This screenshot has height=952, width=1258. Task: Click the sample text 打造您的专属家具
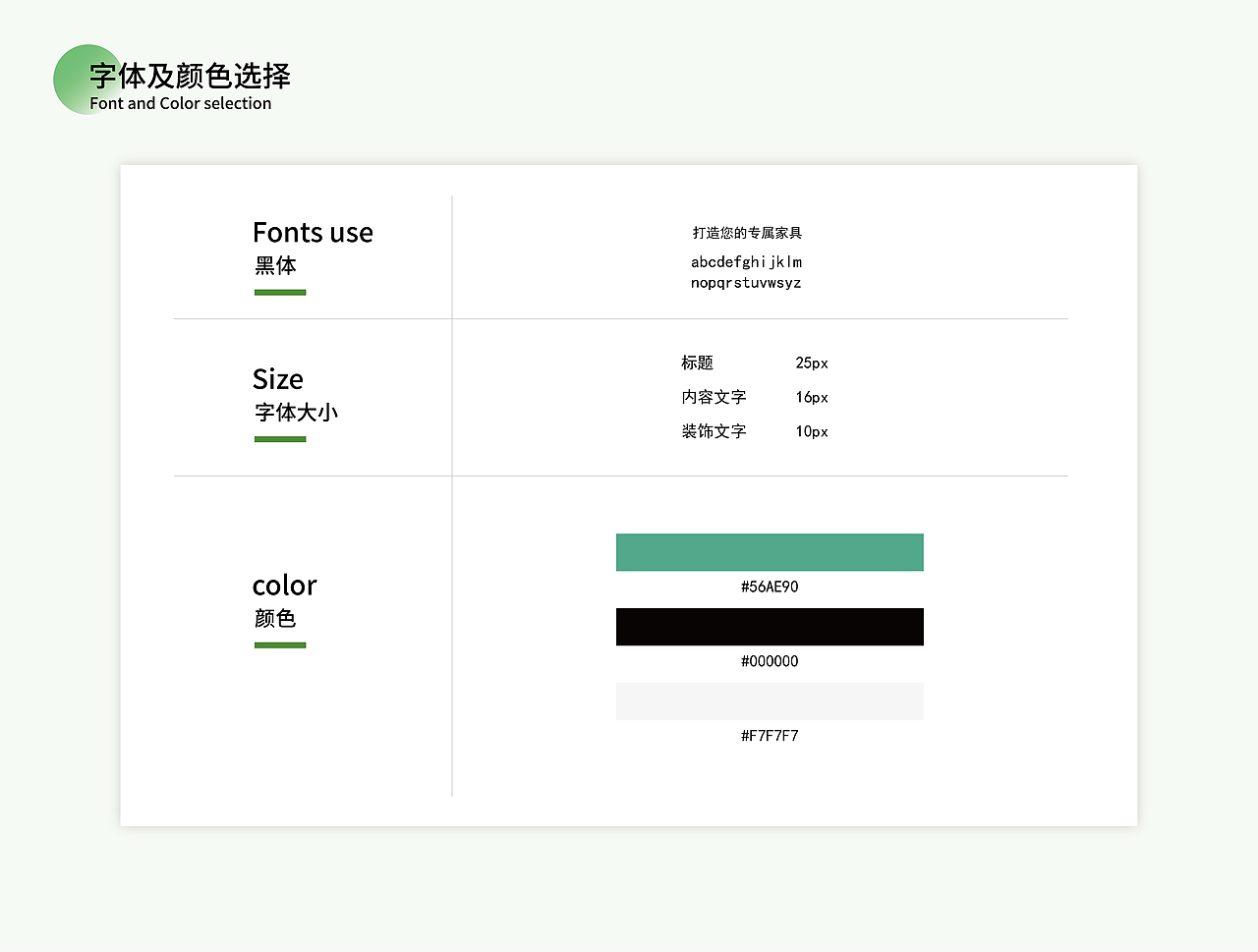point(747,232)
